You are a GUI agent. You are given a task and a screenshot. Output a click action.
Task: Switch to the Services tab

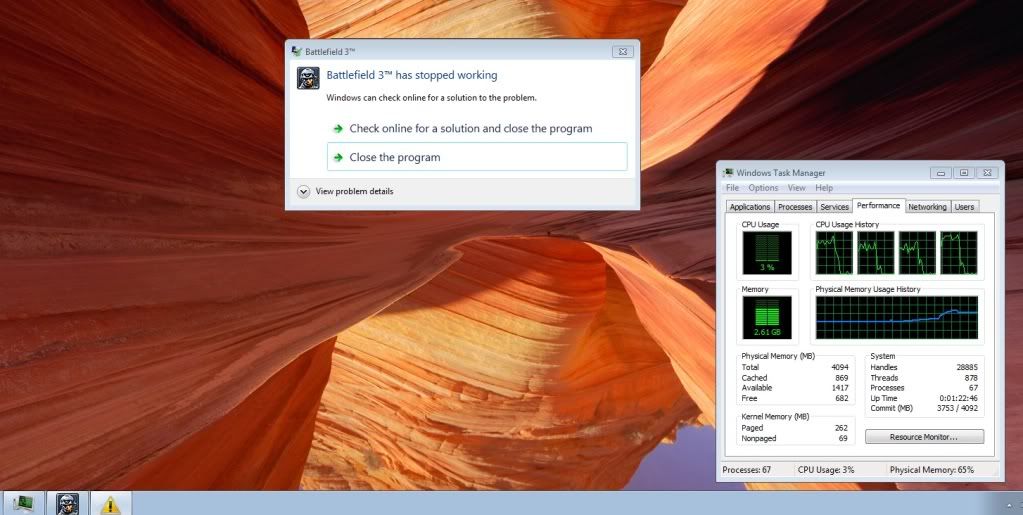(834, 207)
